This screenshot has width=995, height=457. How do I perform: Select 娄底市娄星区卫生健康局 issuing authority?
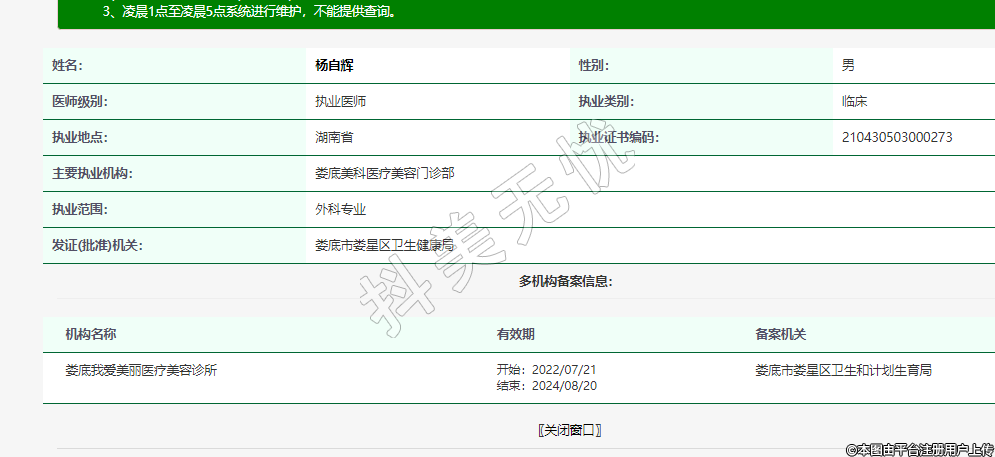[x=385, y=245]
